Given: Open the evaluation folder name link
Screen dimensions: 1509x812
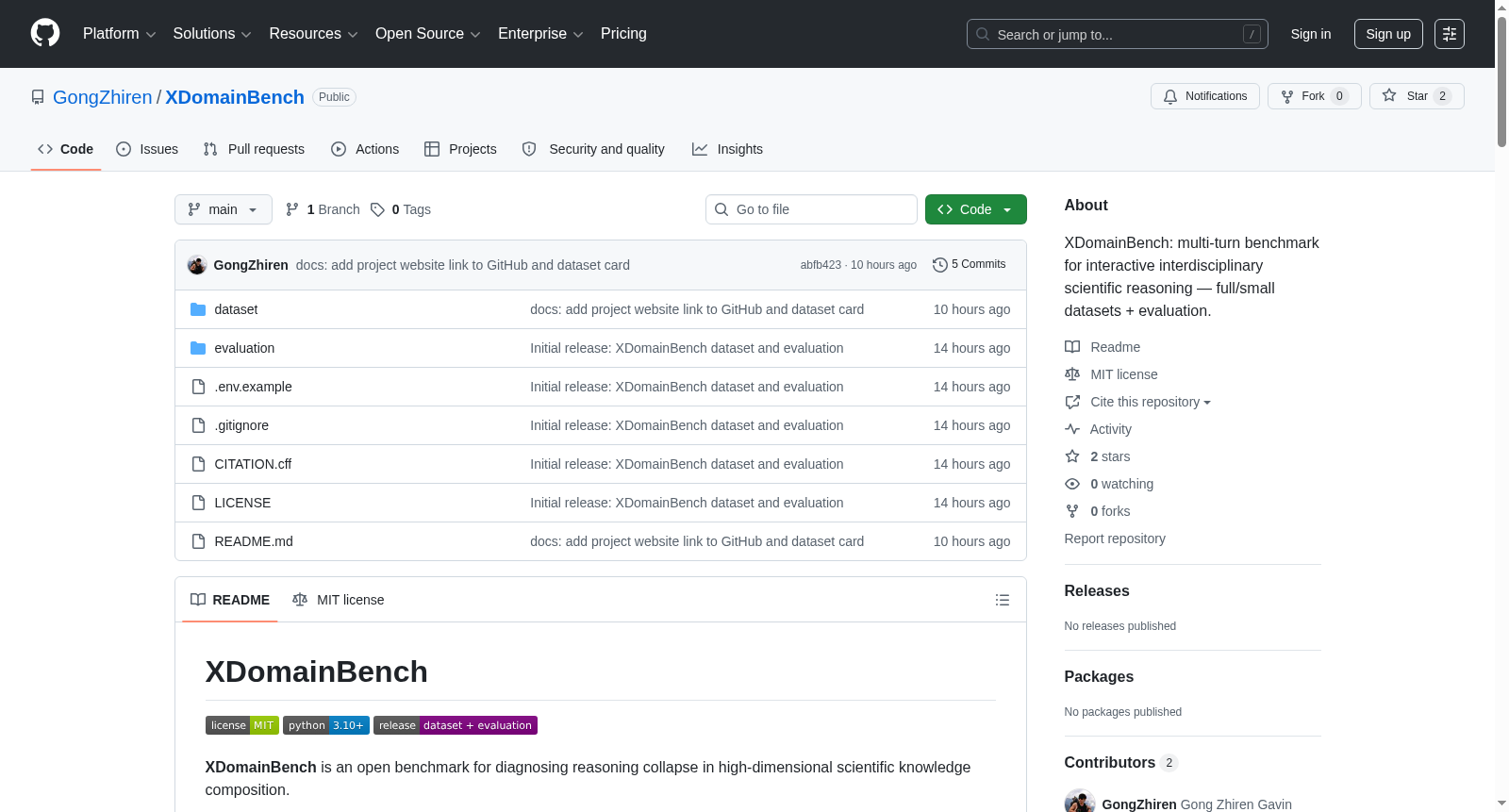Looking at the screenshot, I should [x=244, y=348].
